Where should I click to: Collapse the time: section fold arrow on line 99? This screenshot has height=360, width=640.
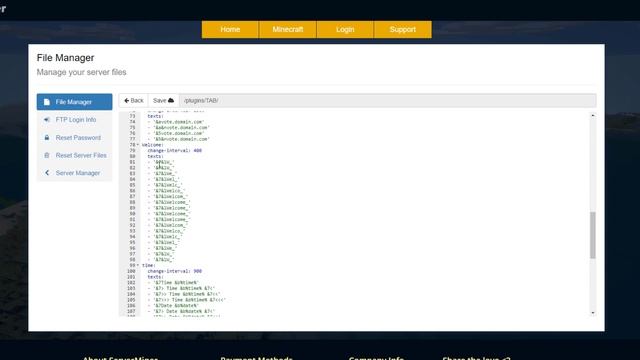[138, 265]
